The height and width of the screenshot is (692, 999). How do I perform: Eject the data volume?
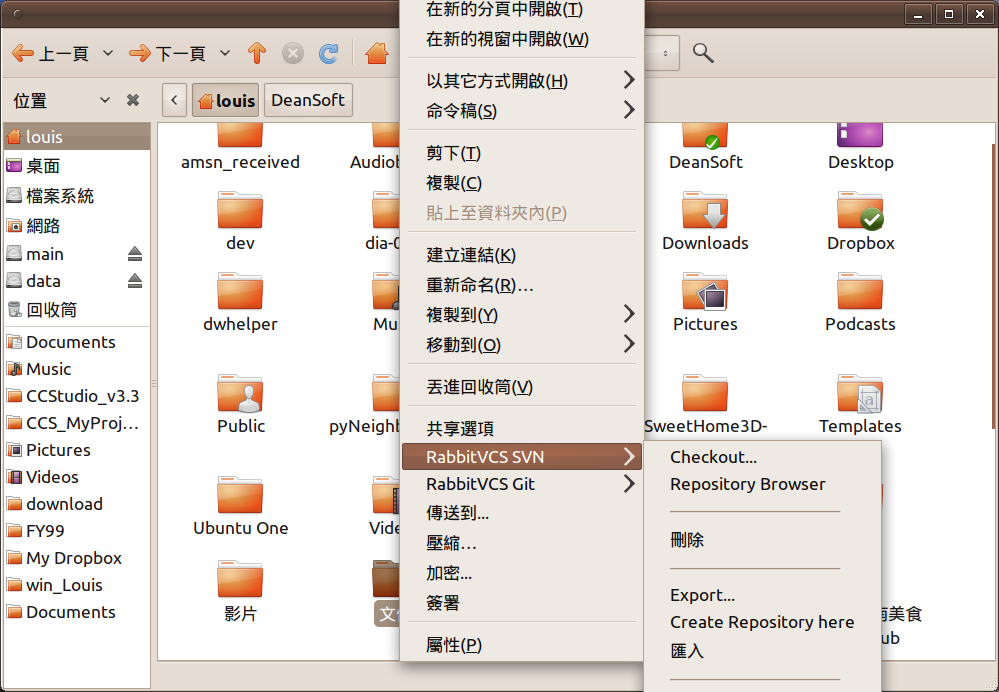134,280
